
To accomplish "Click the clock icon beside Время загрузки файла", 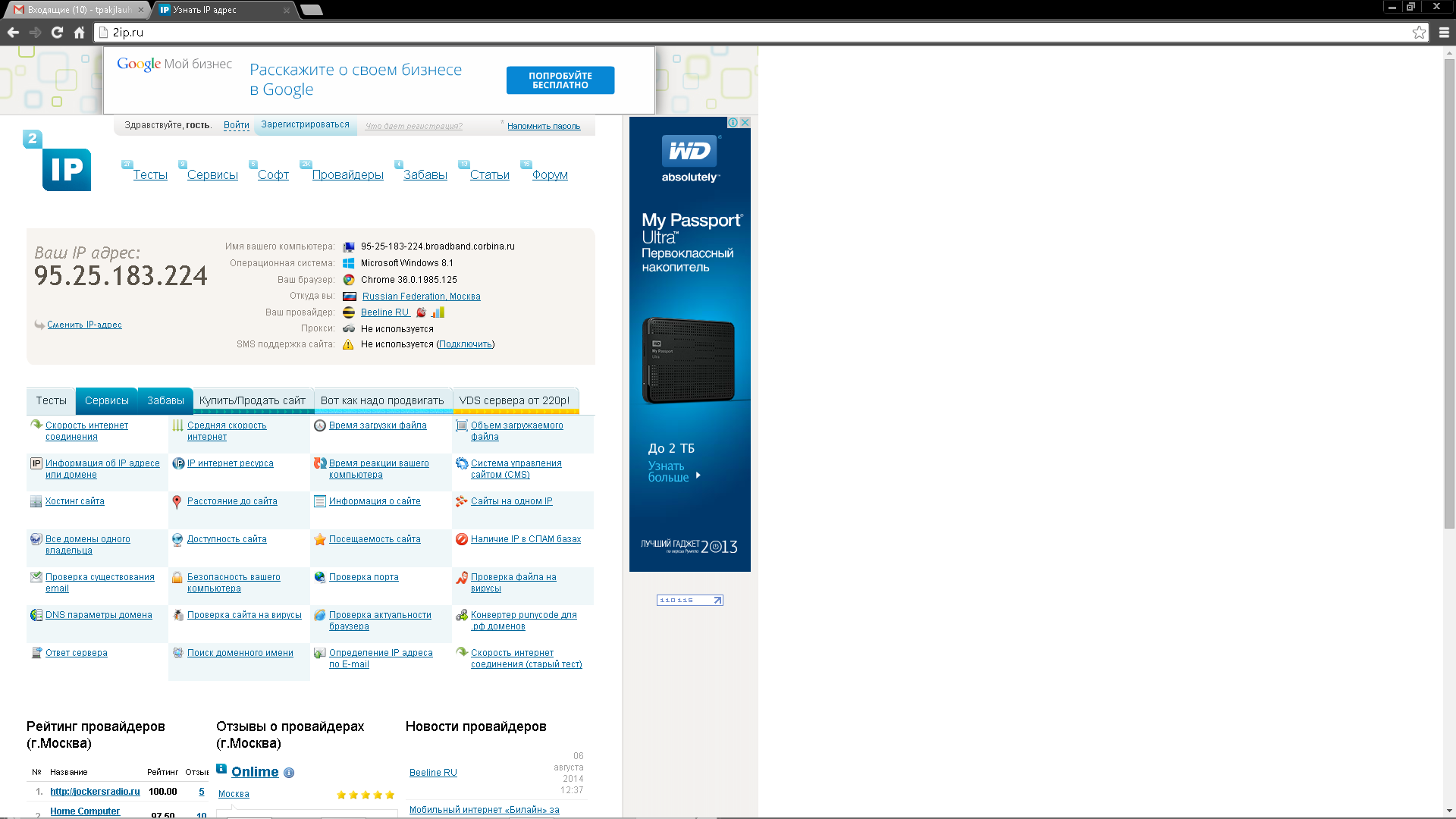I will pos(320,425).
